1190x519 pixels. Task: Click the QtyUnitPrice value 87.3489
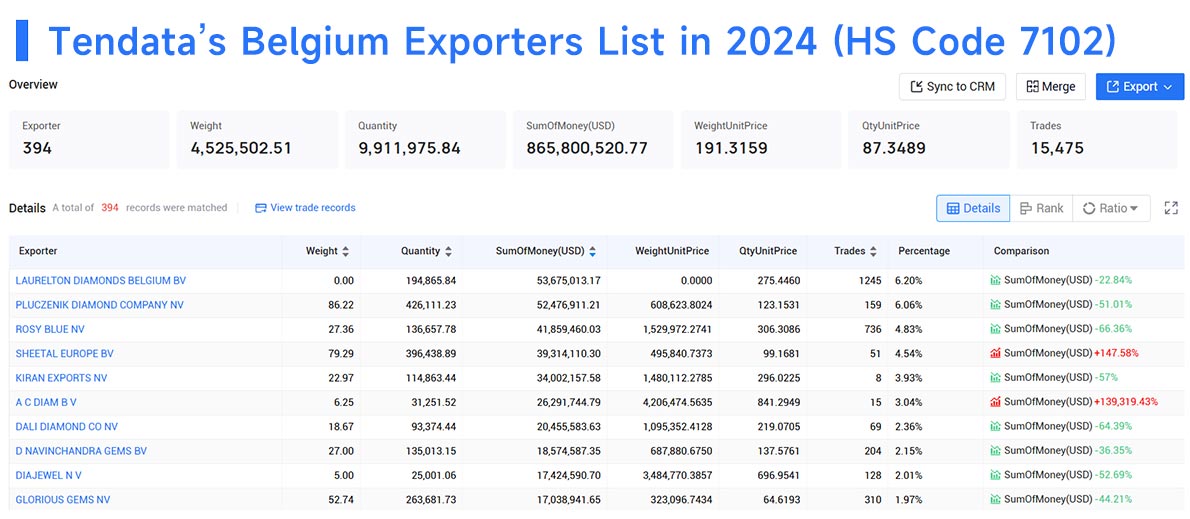[894, 149]
